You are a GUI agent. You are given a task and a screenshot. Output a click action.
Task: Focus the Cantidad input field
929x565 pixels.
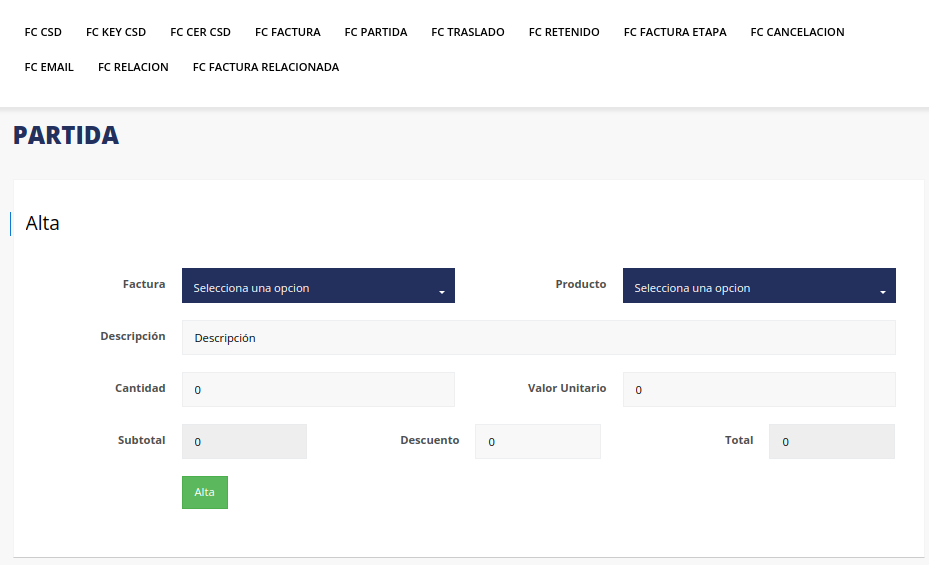(318, 390)
